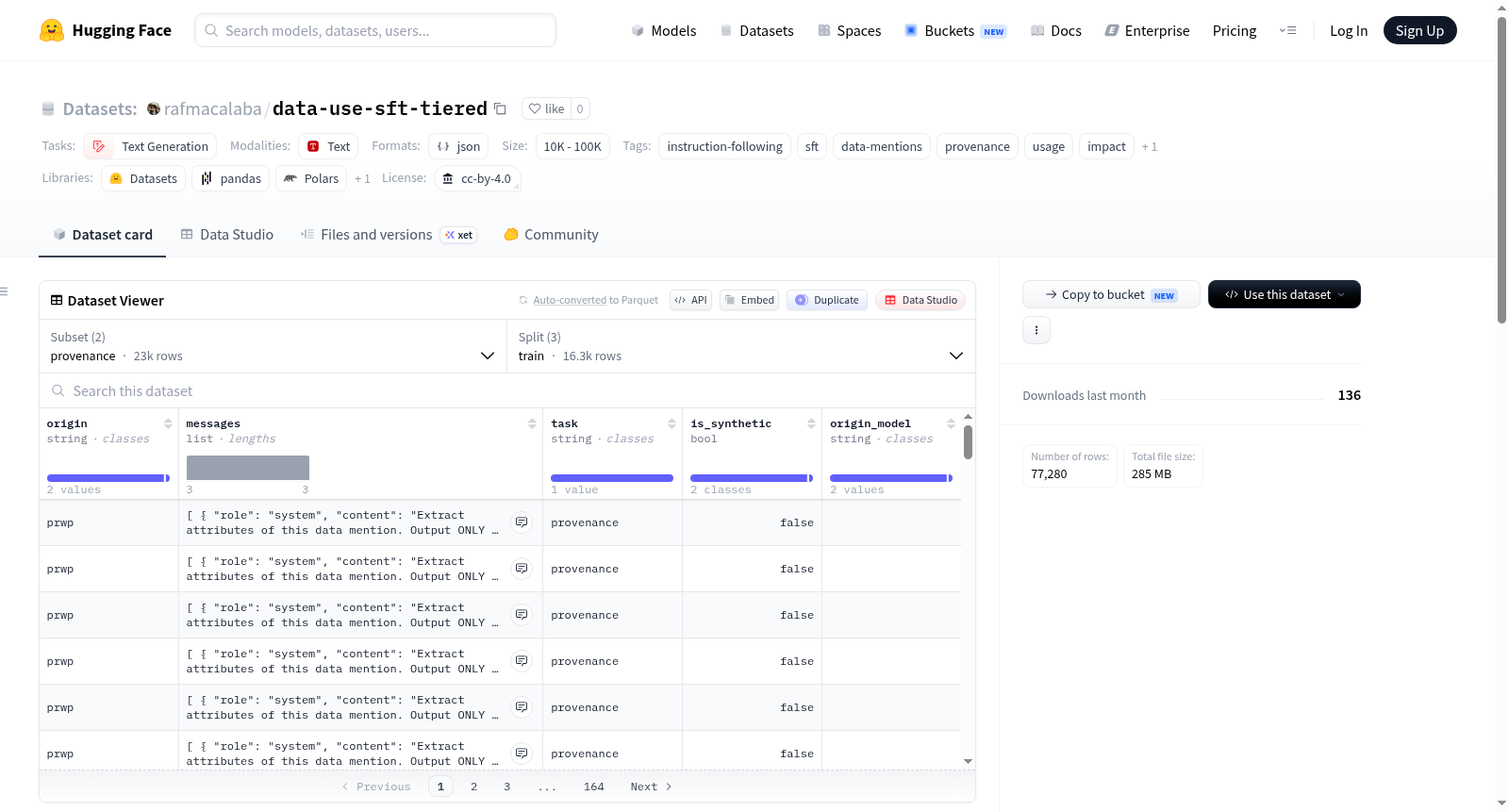Viewport: 1509px width, 812px height.
Task: Filter by pandas library tag
Action: click(x=231, y=178)
